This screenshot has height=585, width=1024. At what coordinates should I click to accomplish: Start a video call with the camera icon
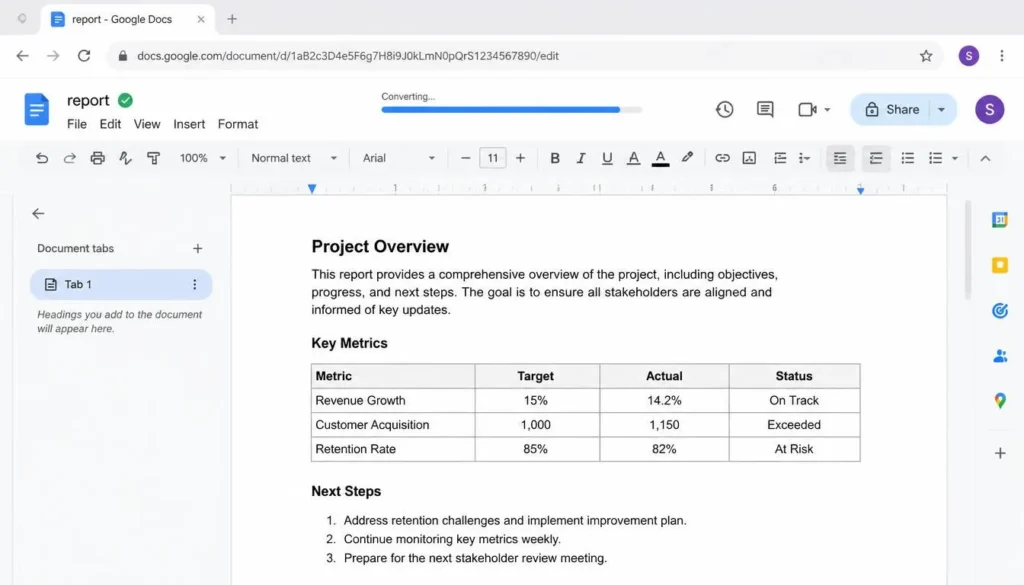click(x=807, y=110)
